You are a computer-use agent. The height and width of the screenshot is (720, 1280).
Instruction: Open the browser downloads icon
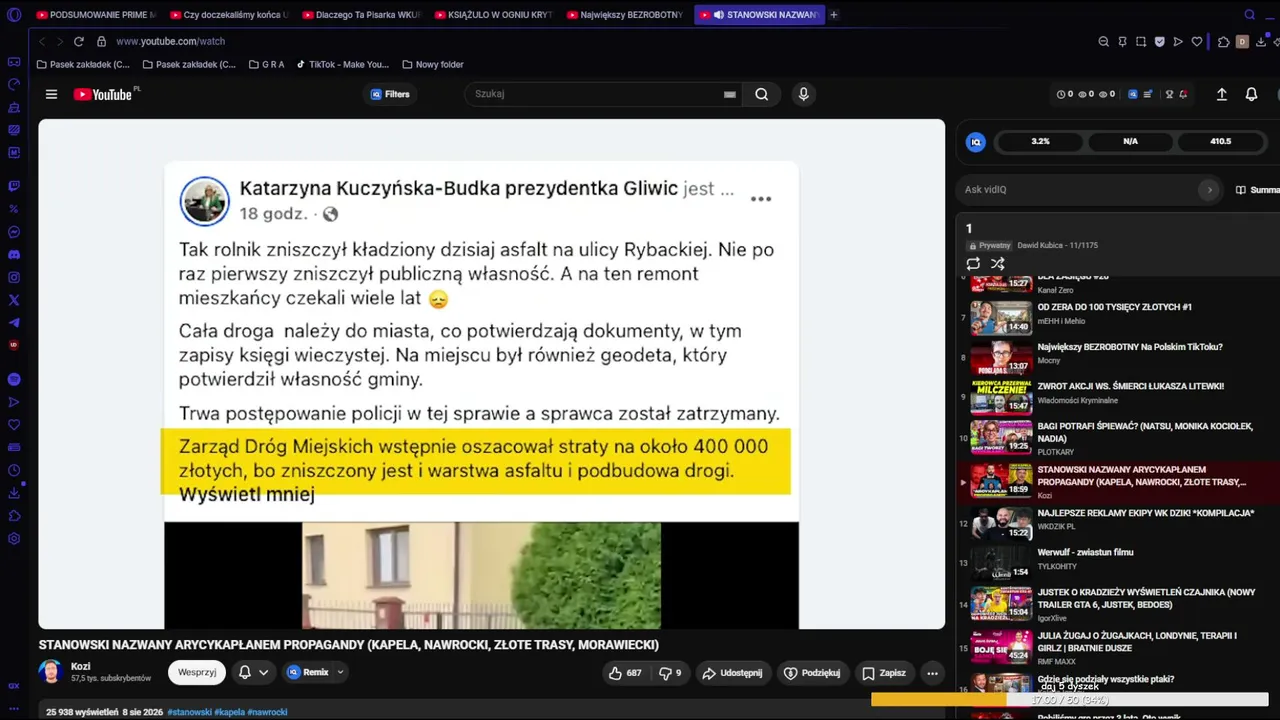pos(1261,41)
